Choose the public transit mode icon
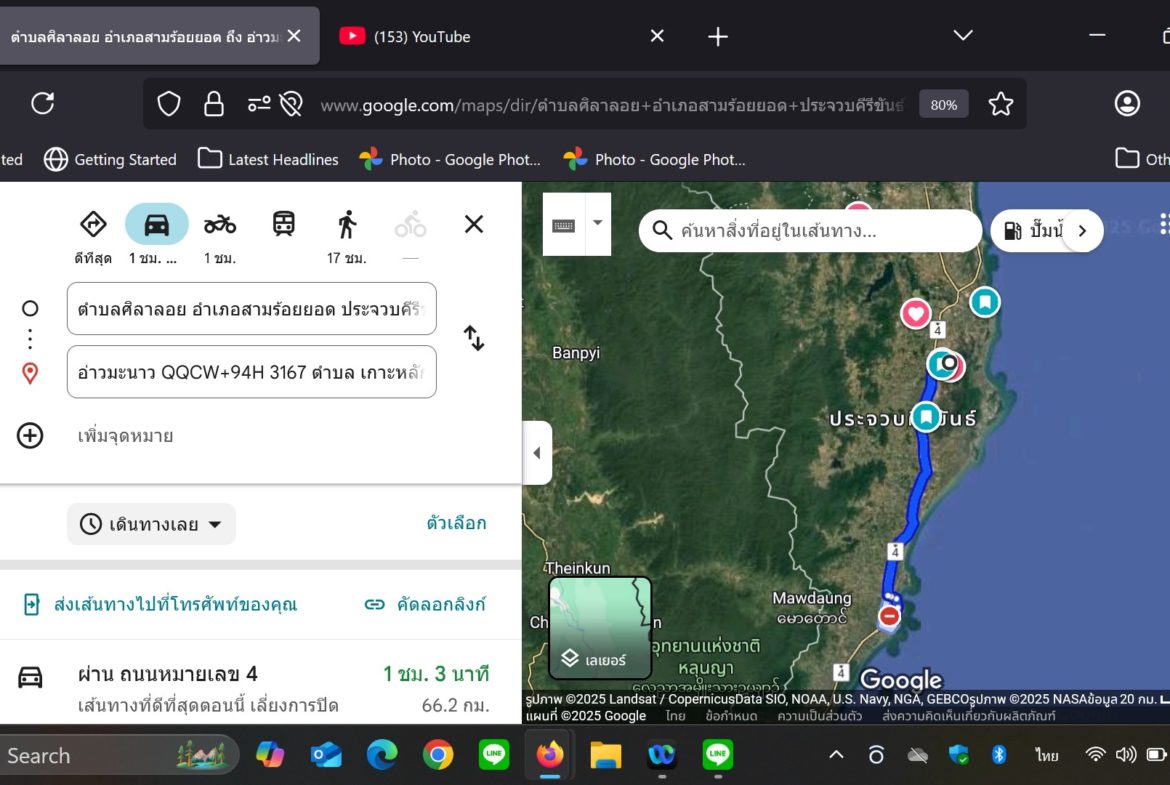 pyautogui.click(x=284, y=224)
